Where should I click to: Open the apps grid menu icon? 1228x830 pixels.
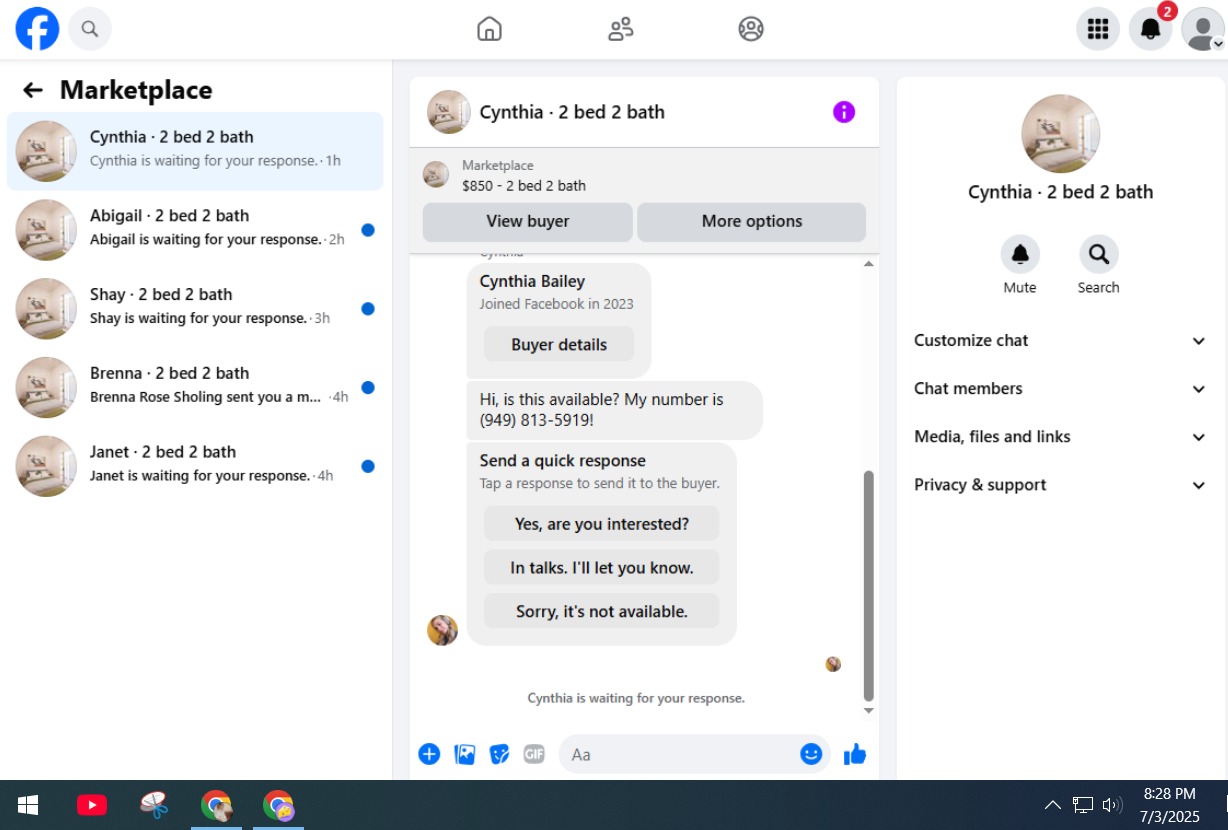coord(1098,29)
